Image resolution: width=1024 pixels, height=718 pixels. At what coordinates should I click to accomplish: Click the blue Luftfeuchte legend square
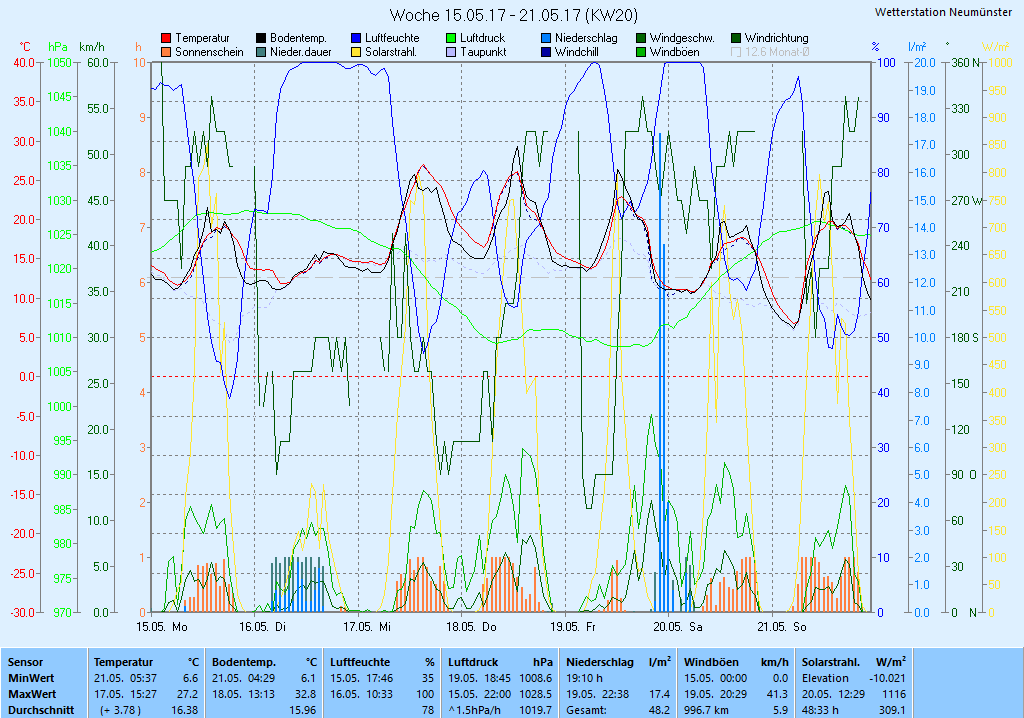[x=356, y=38]
